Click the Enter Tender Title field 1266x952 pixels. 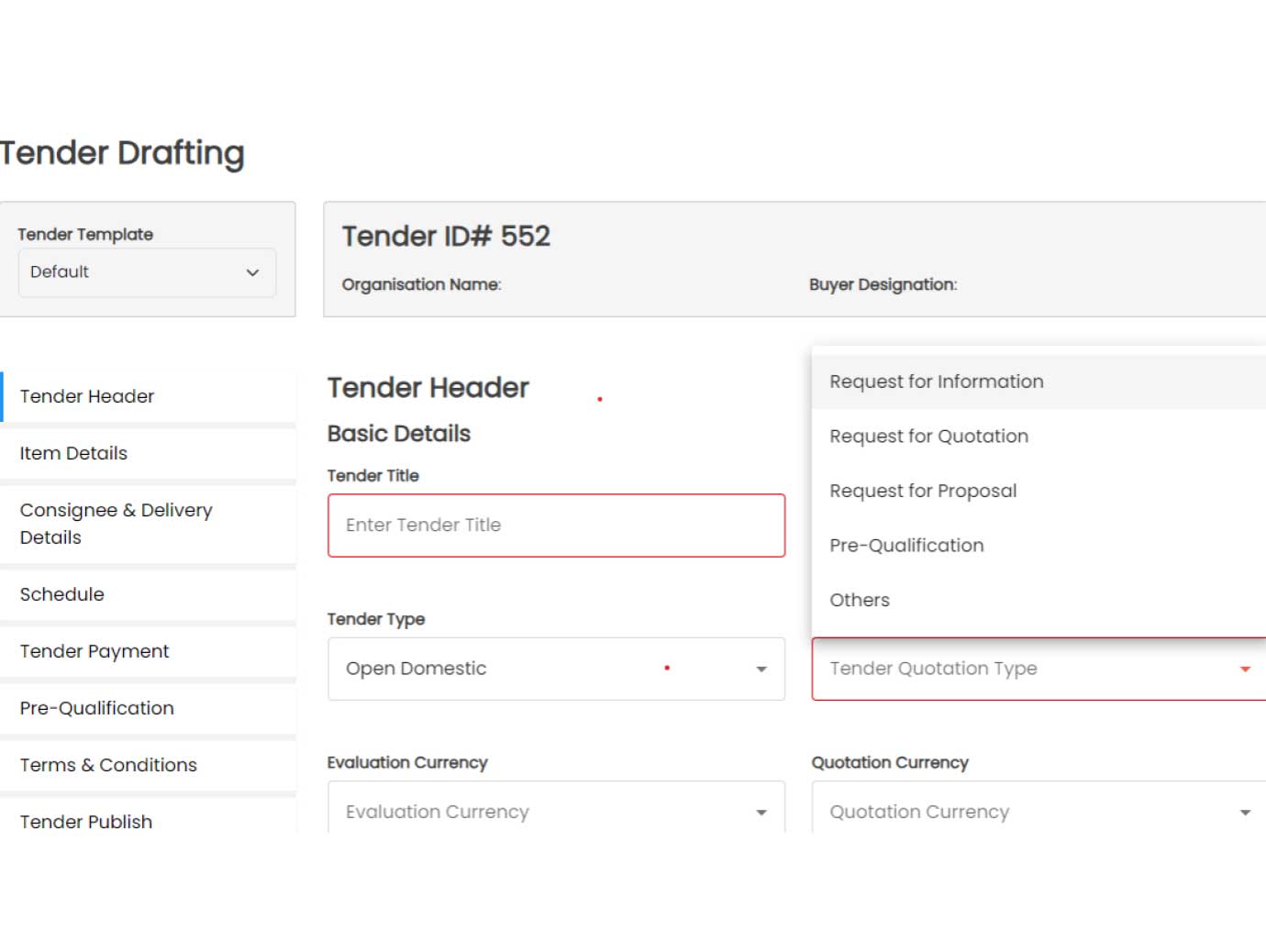(556, 526)
